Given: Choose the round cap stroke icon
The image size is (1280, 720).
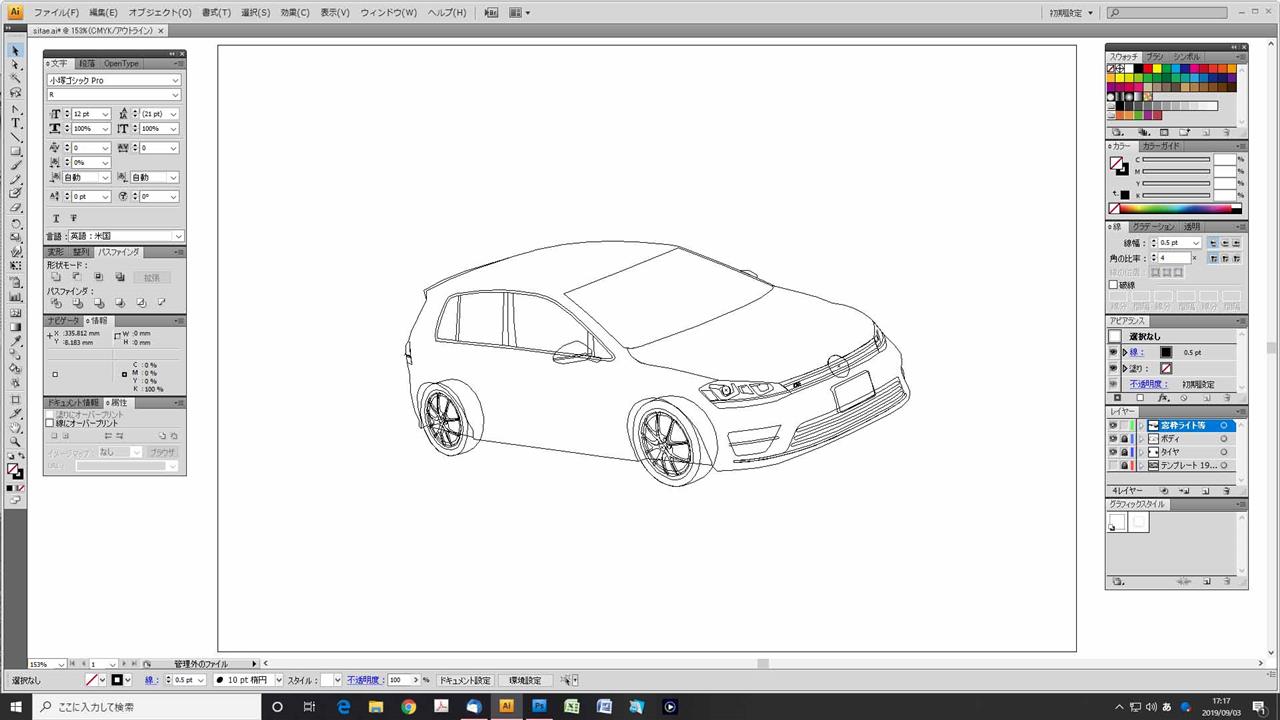Looking at the screenshot, I should (x=1225, y=243).
